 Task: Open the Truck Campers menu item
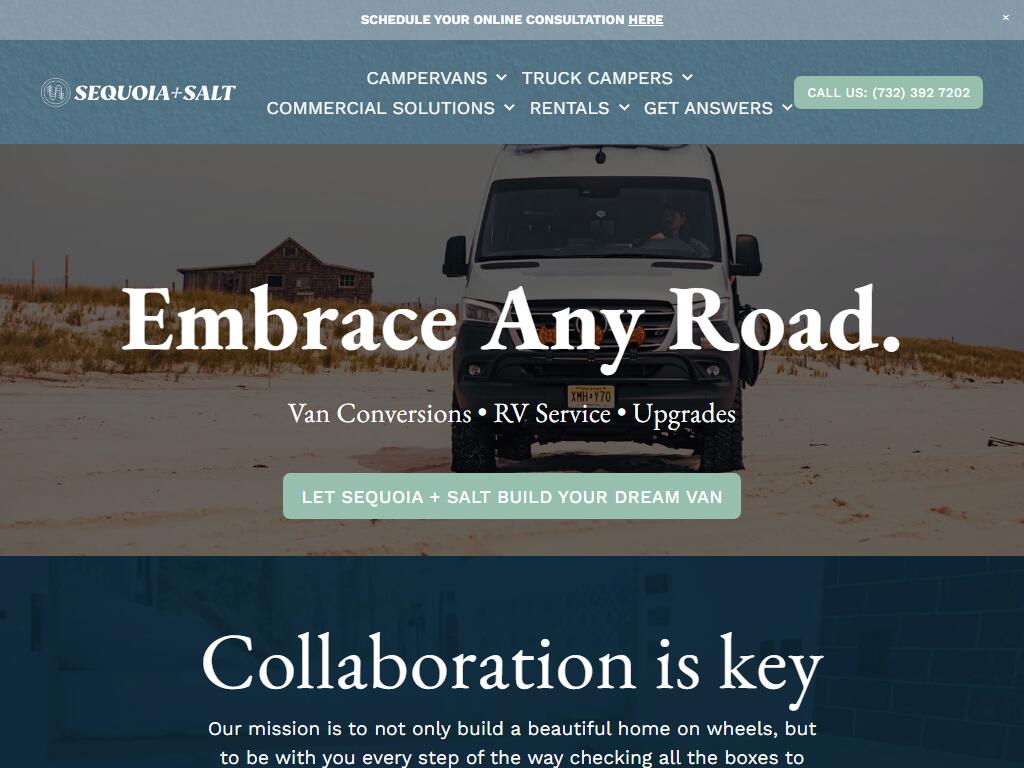point(597,78)
